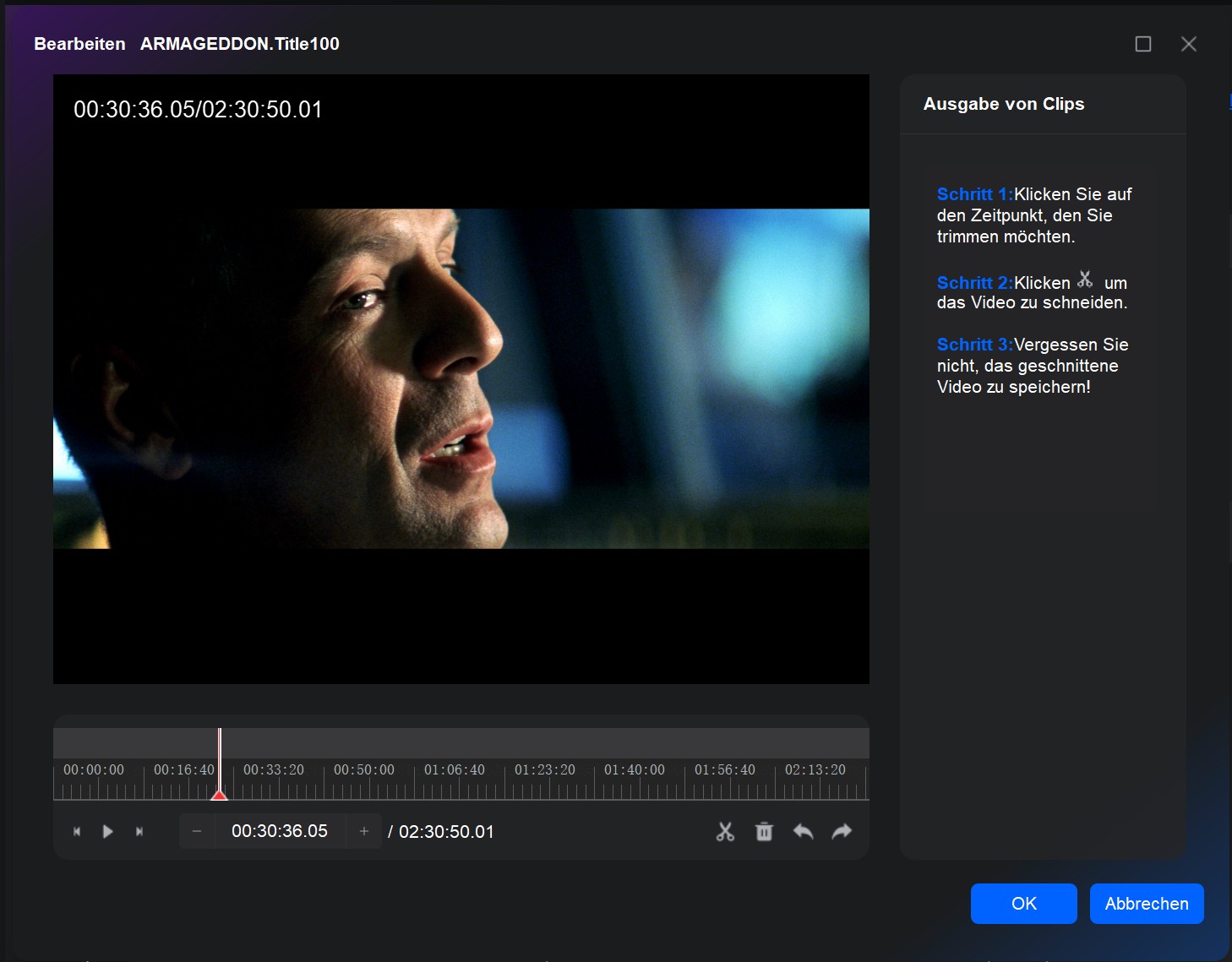
Task: Jump to next frame
Action: click(139, 832)
